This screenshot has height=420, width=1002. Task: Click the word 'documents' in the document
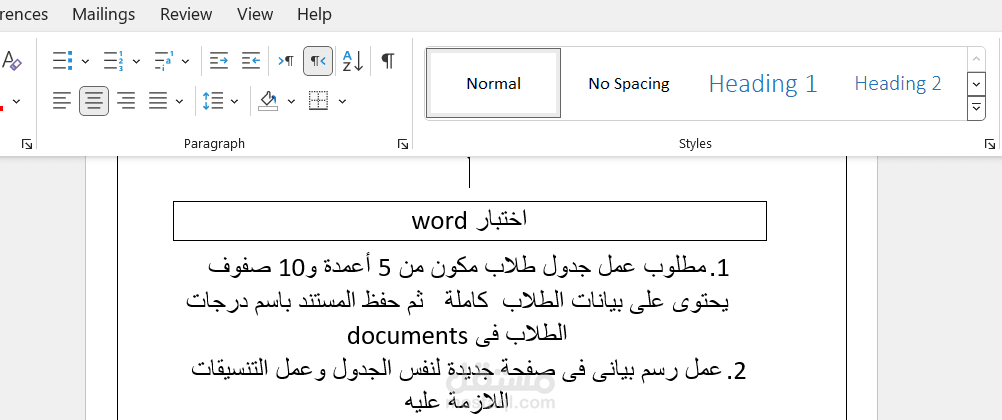click(x=406, y=334)
